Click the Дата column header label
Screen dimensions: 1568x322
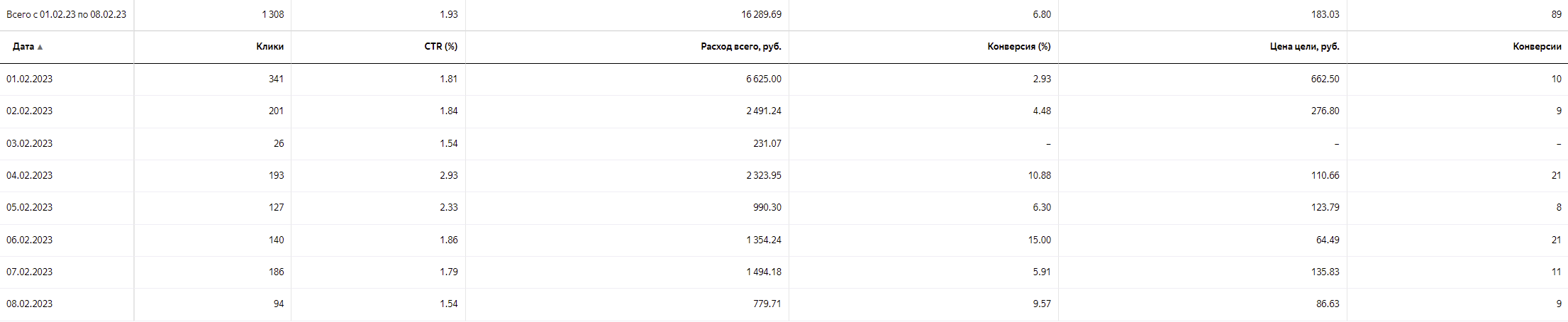pyautogui.click(x=23, y=47)
